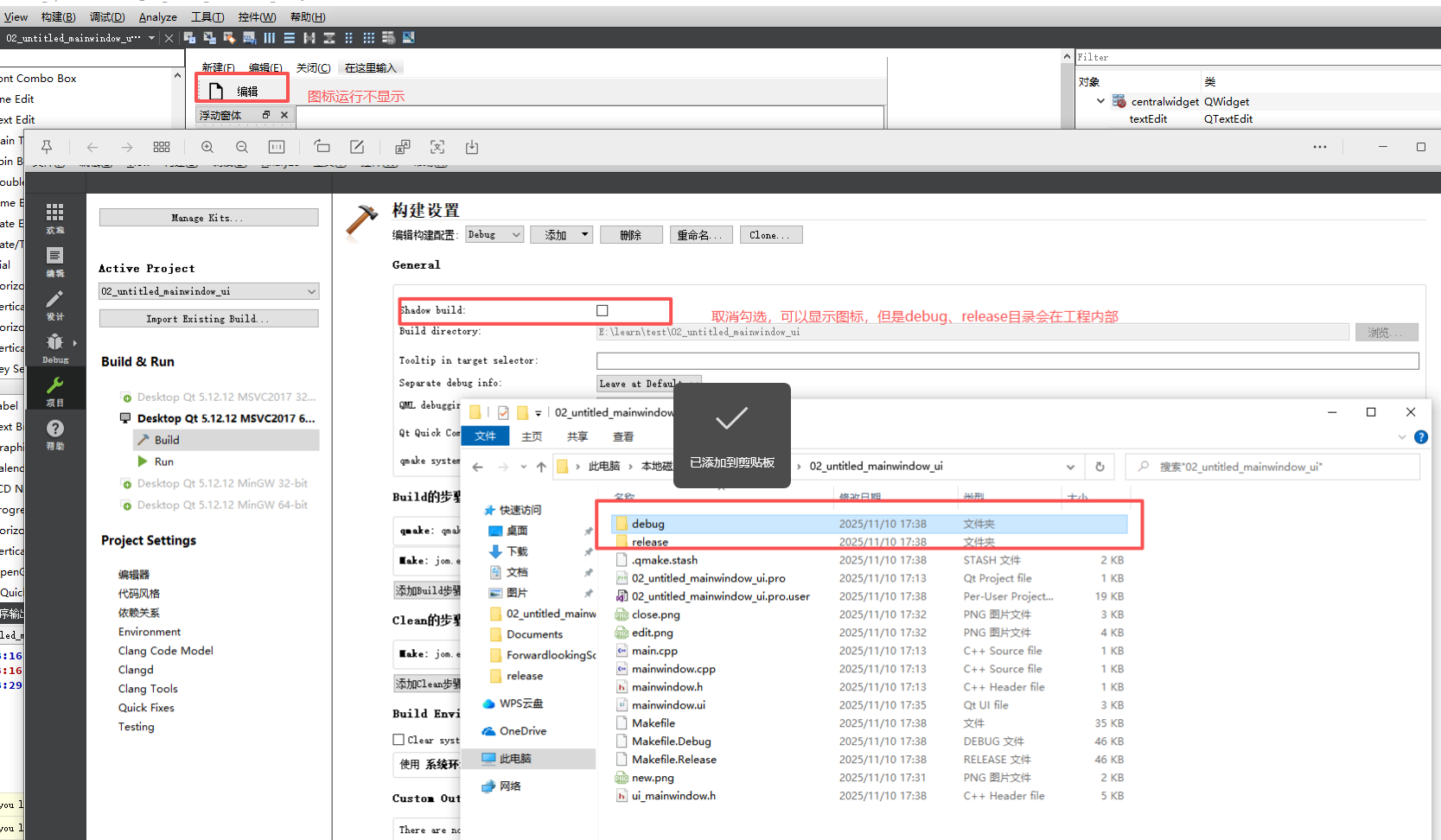The height and width of the screenshot is (840, 1441).
Task: Click the text recognition icon in viewer toolbar
Action: coord(437,147)
